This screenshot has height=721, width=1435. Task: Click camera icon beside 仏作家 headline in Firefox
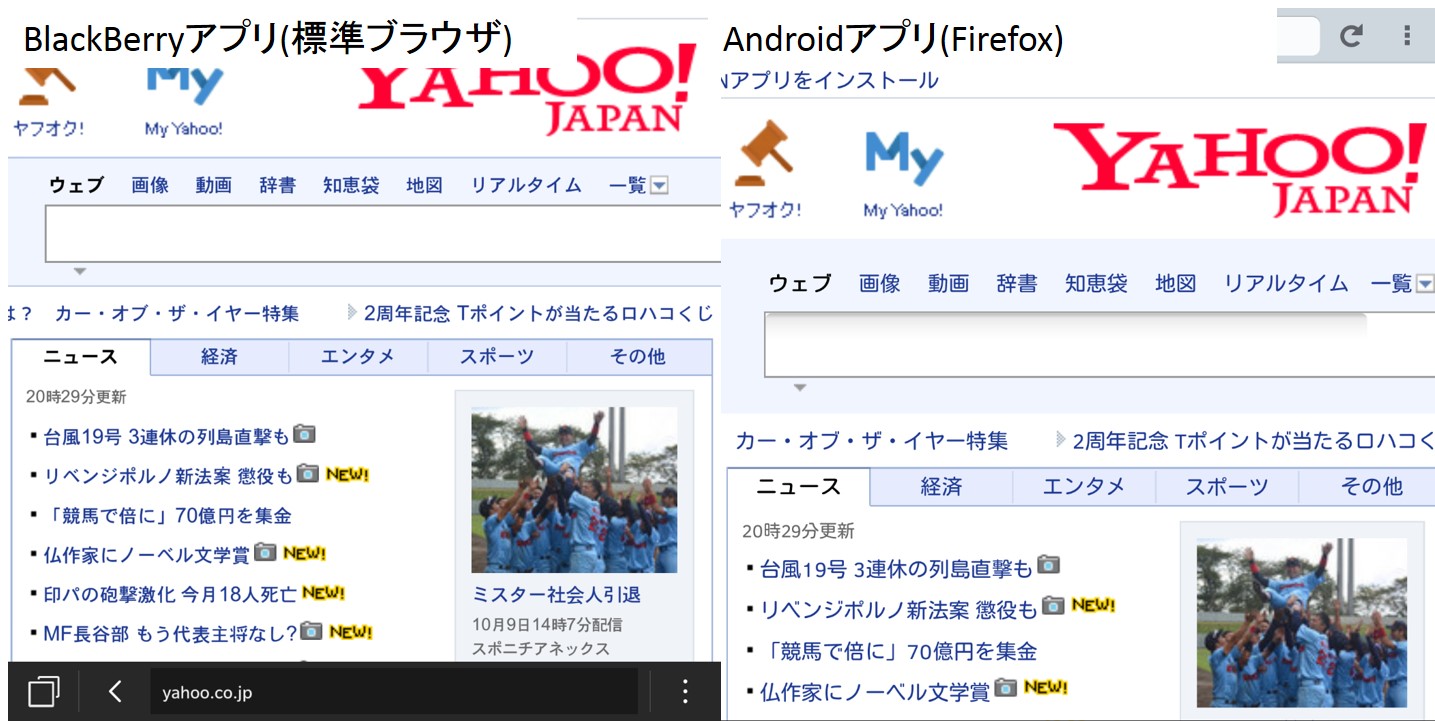pos(1006,687)
